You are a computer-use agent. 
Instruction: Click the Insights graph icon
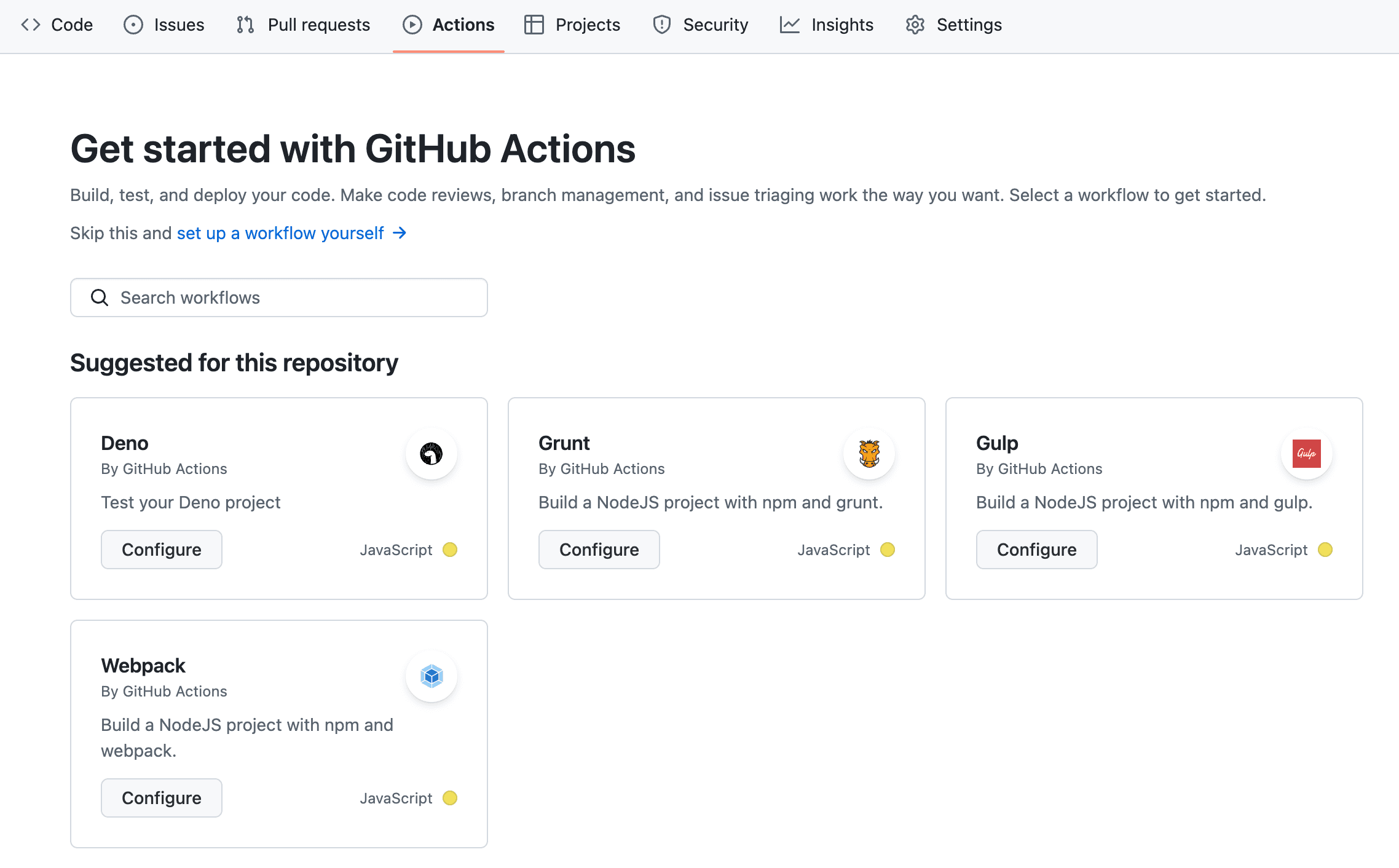[789, 25]
